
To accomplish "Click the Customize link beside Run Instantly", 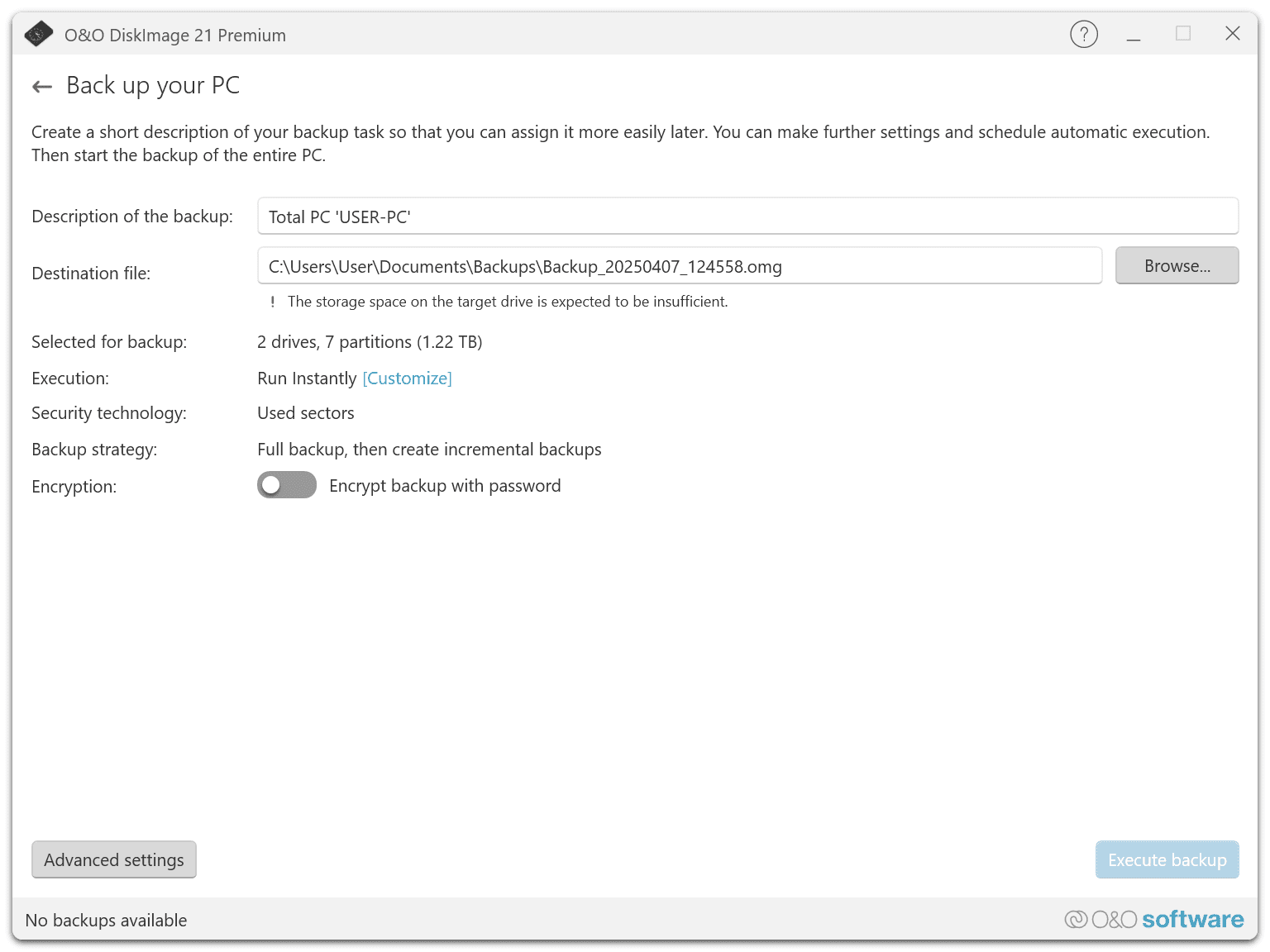I will pos(407,378).
